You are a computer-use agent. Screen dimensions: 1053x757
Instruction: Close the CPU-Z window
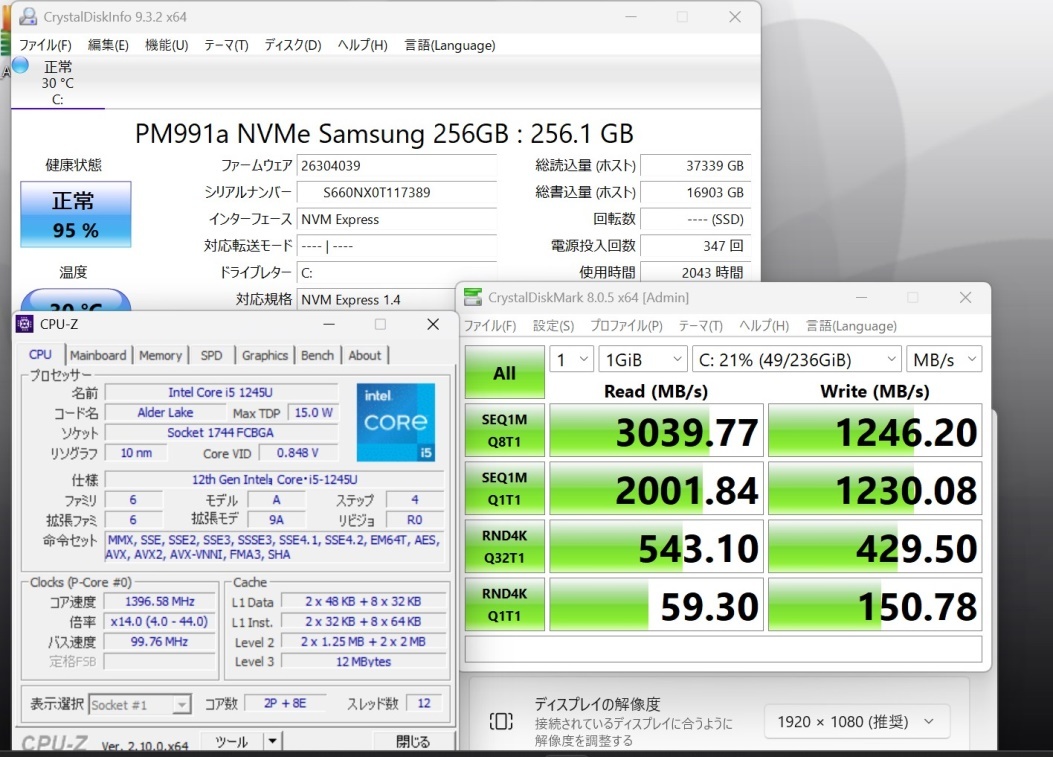pyautogui.click(x=433, y=324)
